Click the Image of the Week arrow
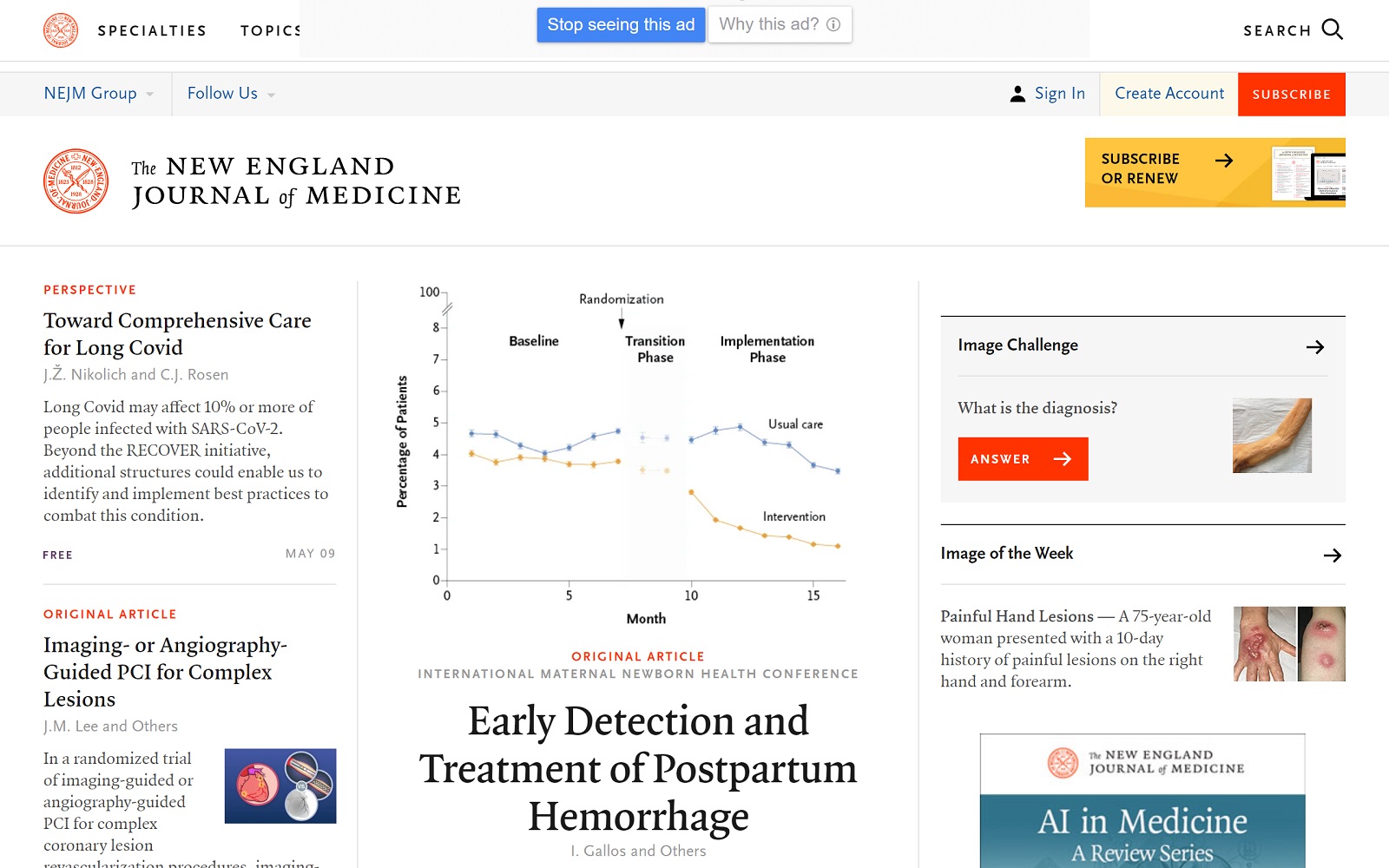This screenshot has height=868, width=1389. (x=1333, y=556)
